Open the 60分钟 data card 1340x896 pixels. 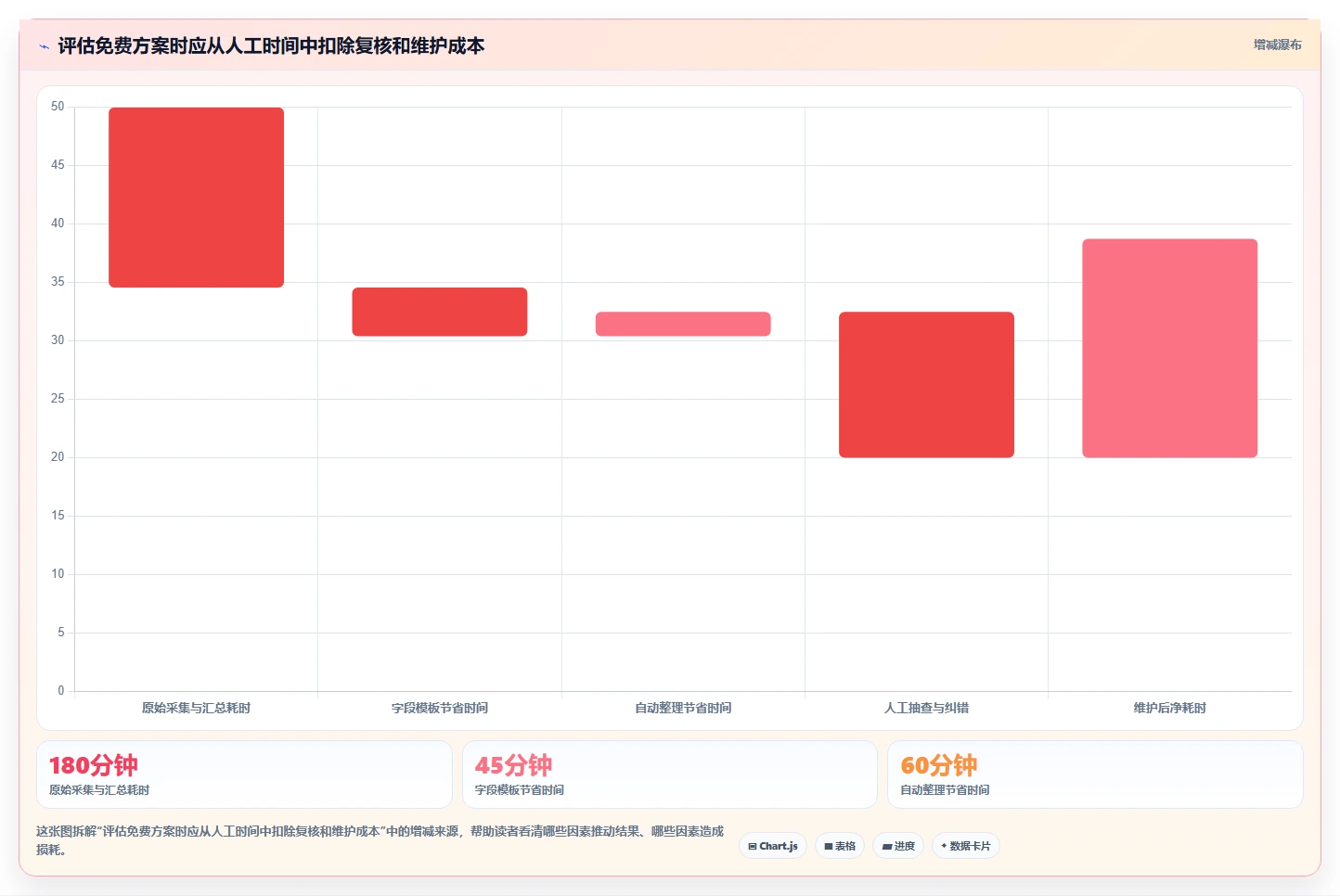pos(1095,774)
